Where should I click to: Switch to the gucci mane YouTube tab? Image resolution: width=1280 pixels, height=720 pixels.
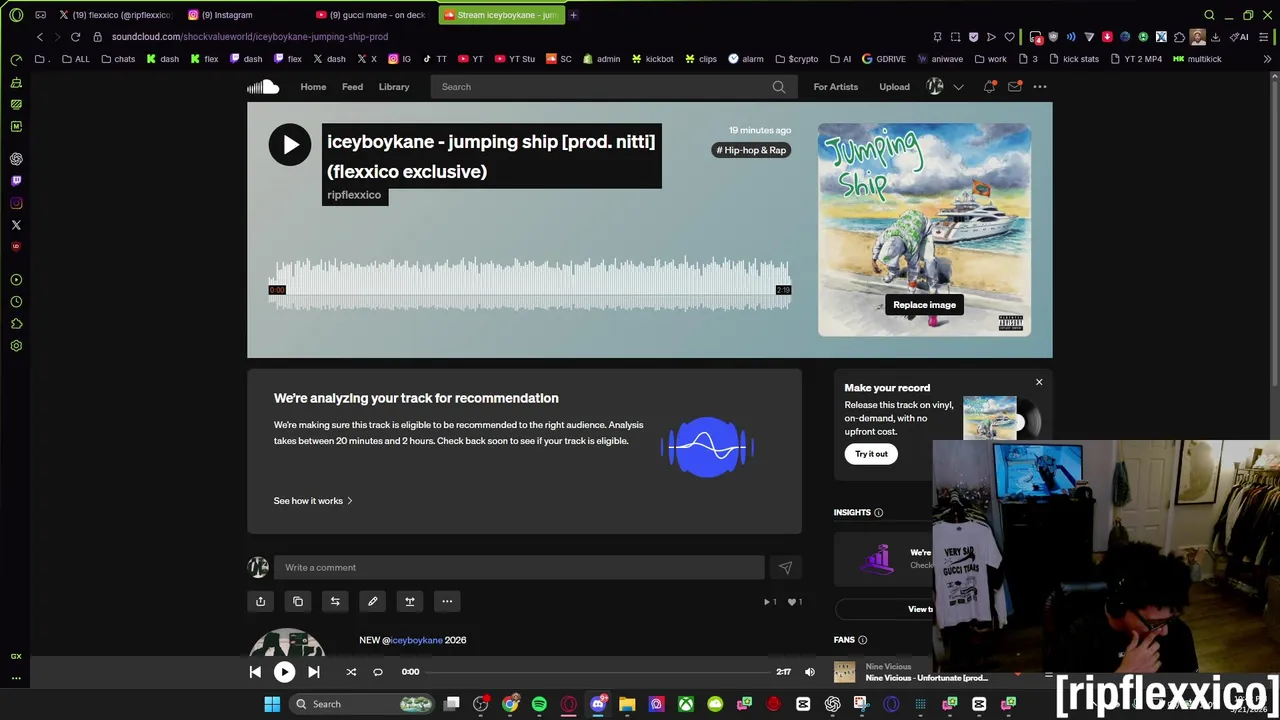click(372, 15)
